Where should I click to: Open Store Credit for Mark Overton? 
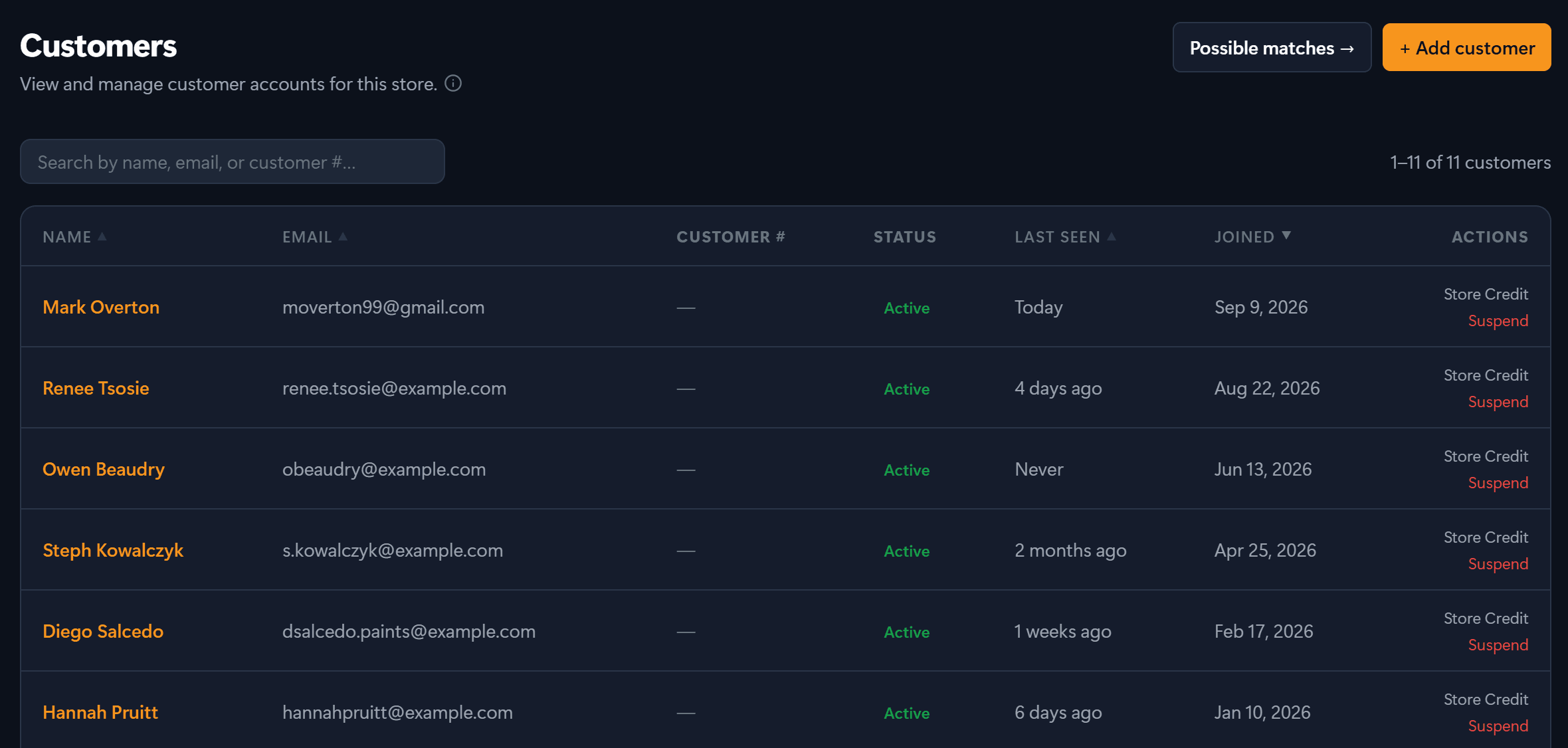point(1486,294)
